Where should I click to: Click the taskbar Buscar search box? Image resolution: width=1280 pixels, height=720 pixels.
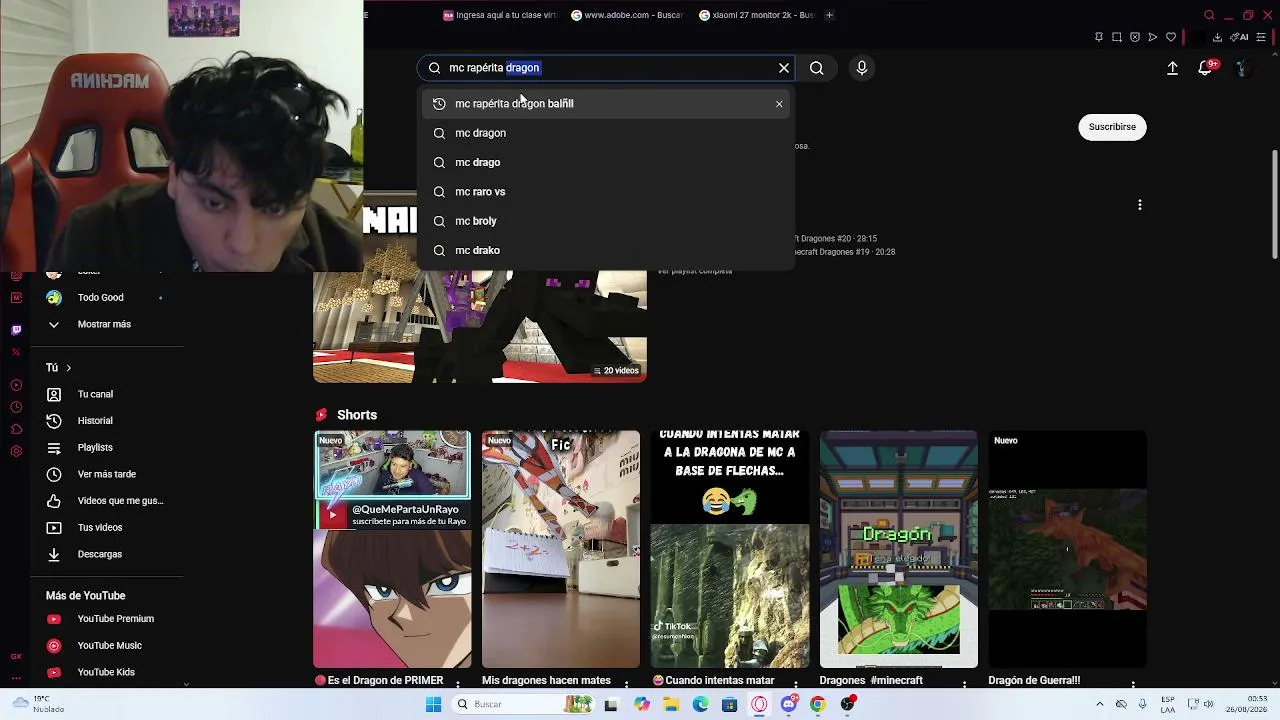(522, 704)
